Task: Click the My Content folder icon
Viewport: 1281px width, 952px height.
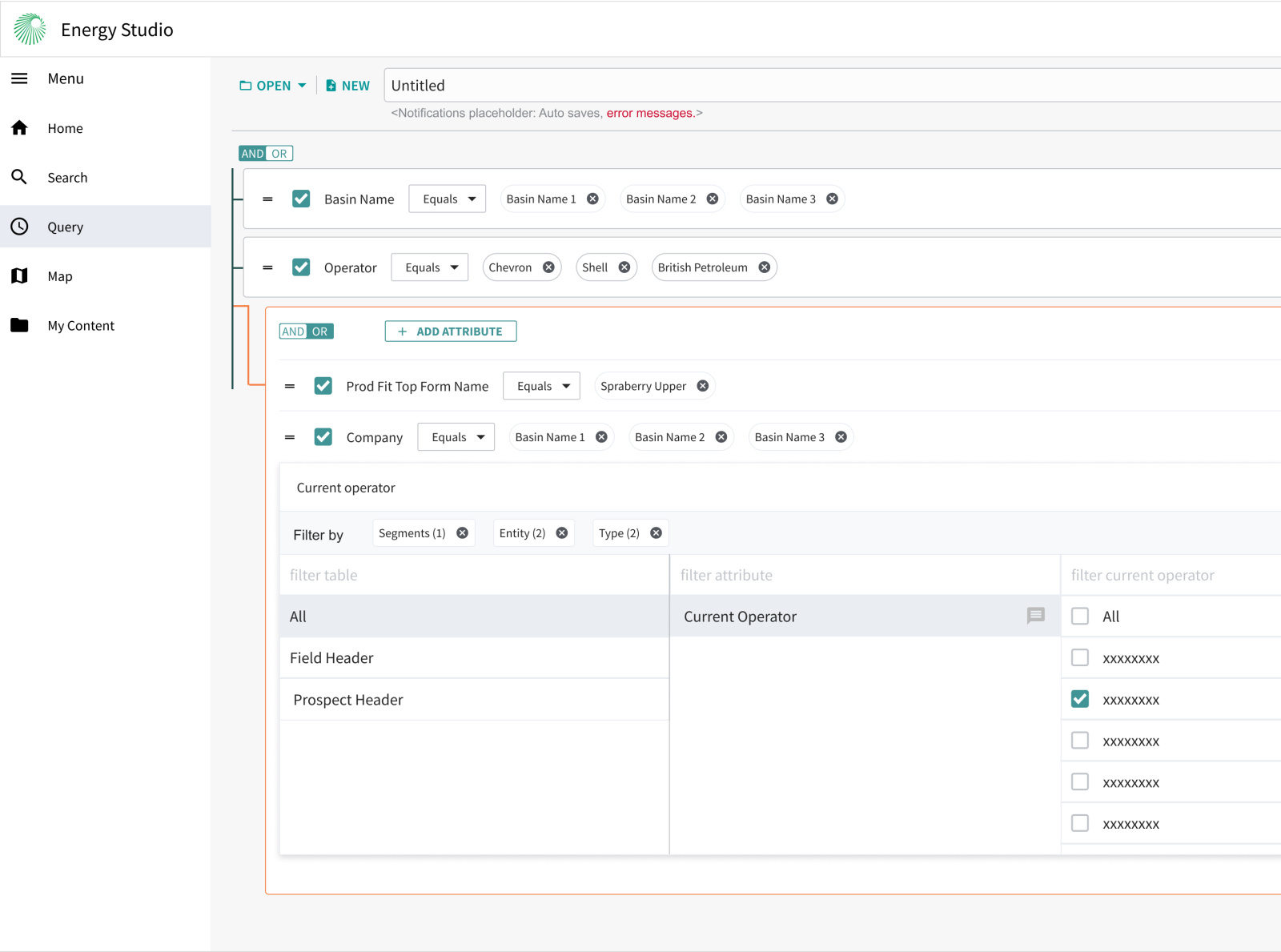Action: coord(19,325)
